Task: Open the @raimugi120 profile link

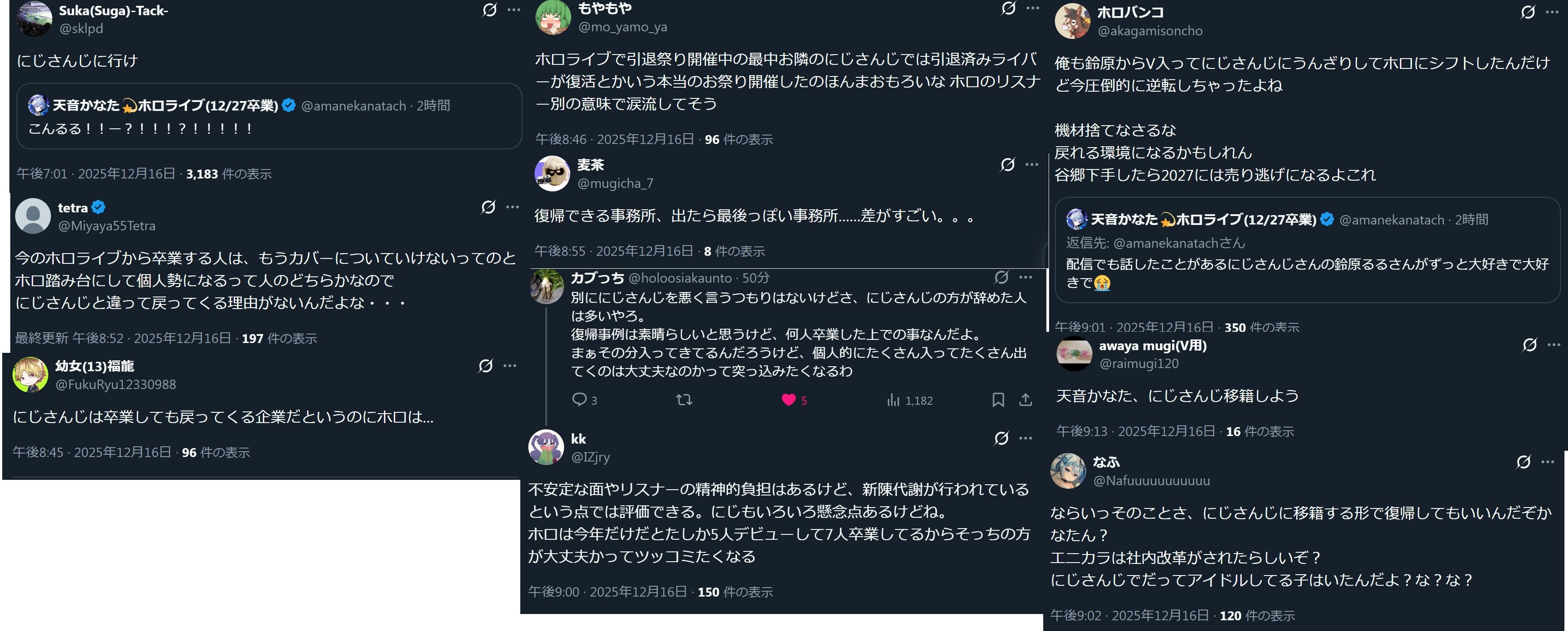Action: [x=1138, y=364]
